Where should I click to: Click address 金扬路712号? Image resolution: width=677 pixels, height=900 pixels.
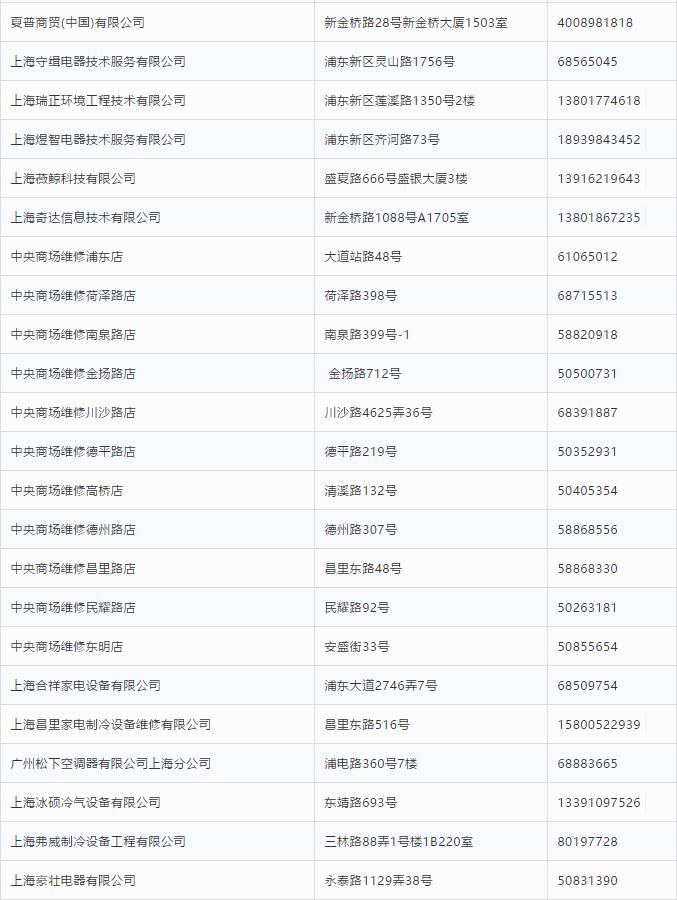pos(365,374)
